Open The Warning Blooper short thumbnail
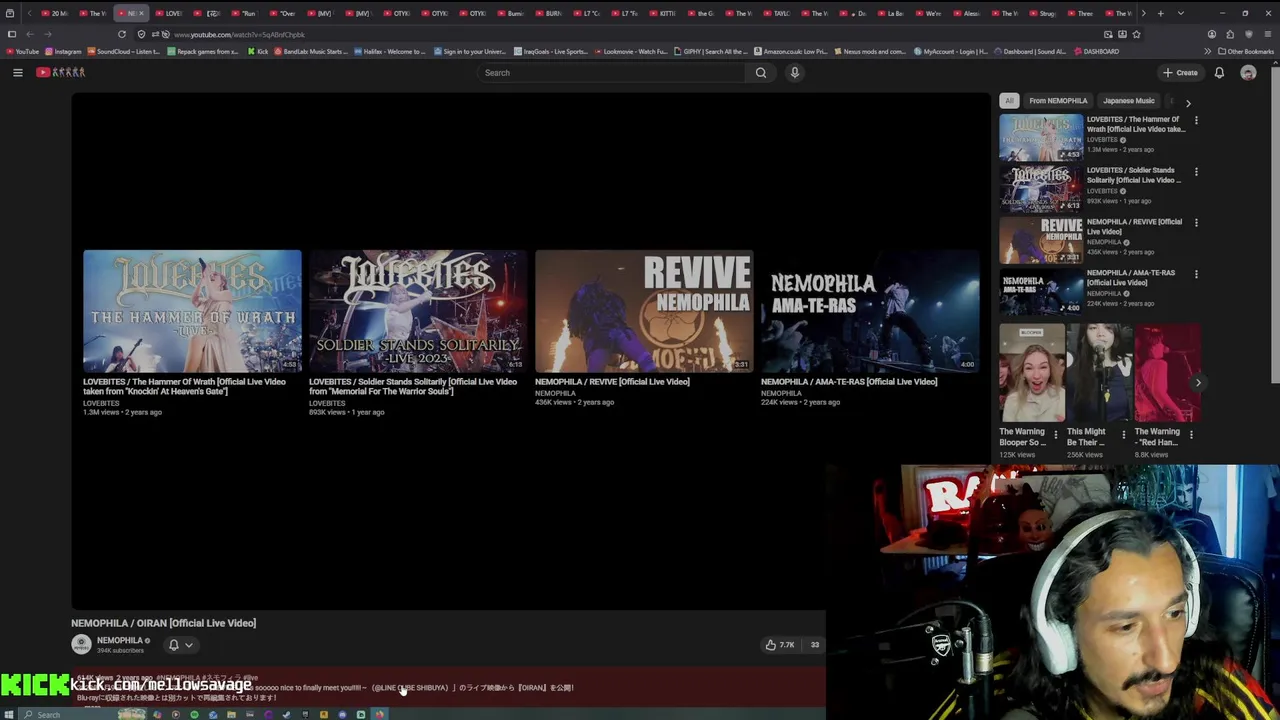Image resolution: width=1280 pixels, height=720 pixels. (x=1032, y=372)
